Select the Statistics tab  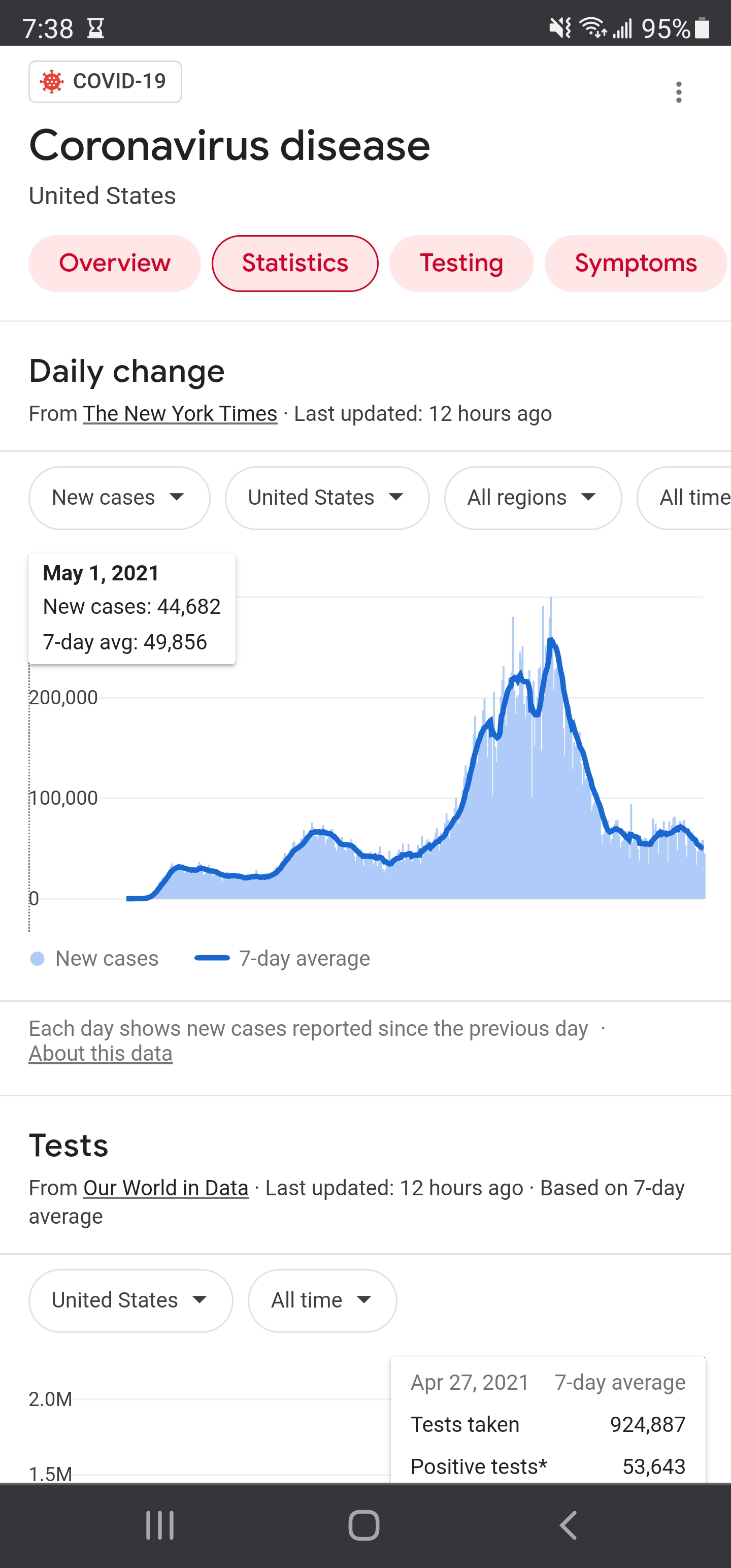pyautogui.click(x=295, y=264)
